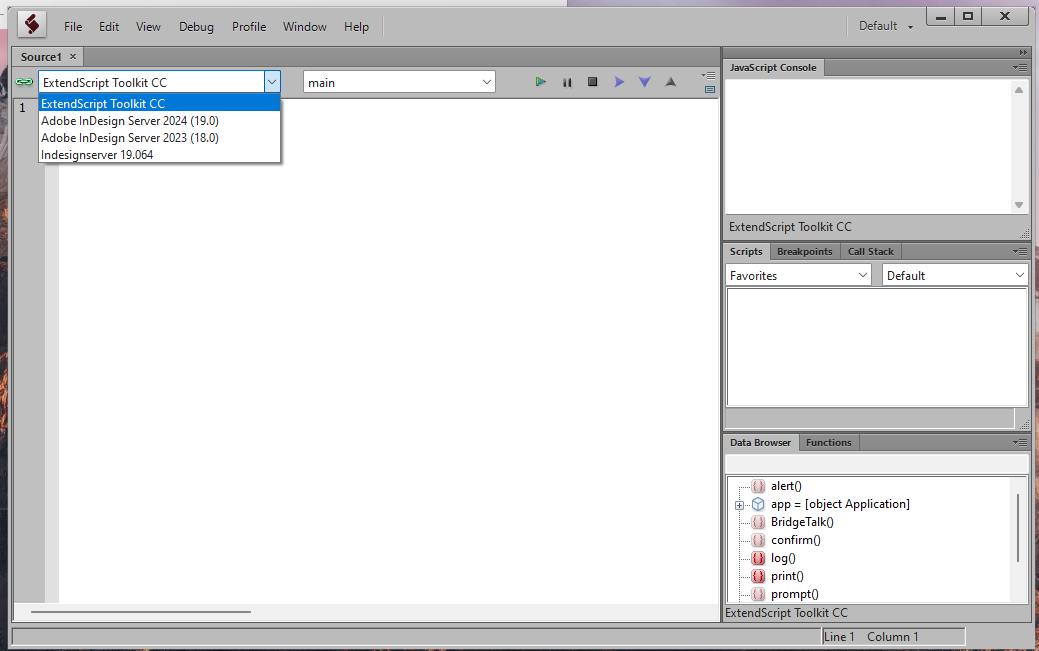Select log() in the Data Browser

[x=783, y=558]
